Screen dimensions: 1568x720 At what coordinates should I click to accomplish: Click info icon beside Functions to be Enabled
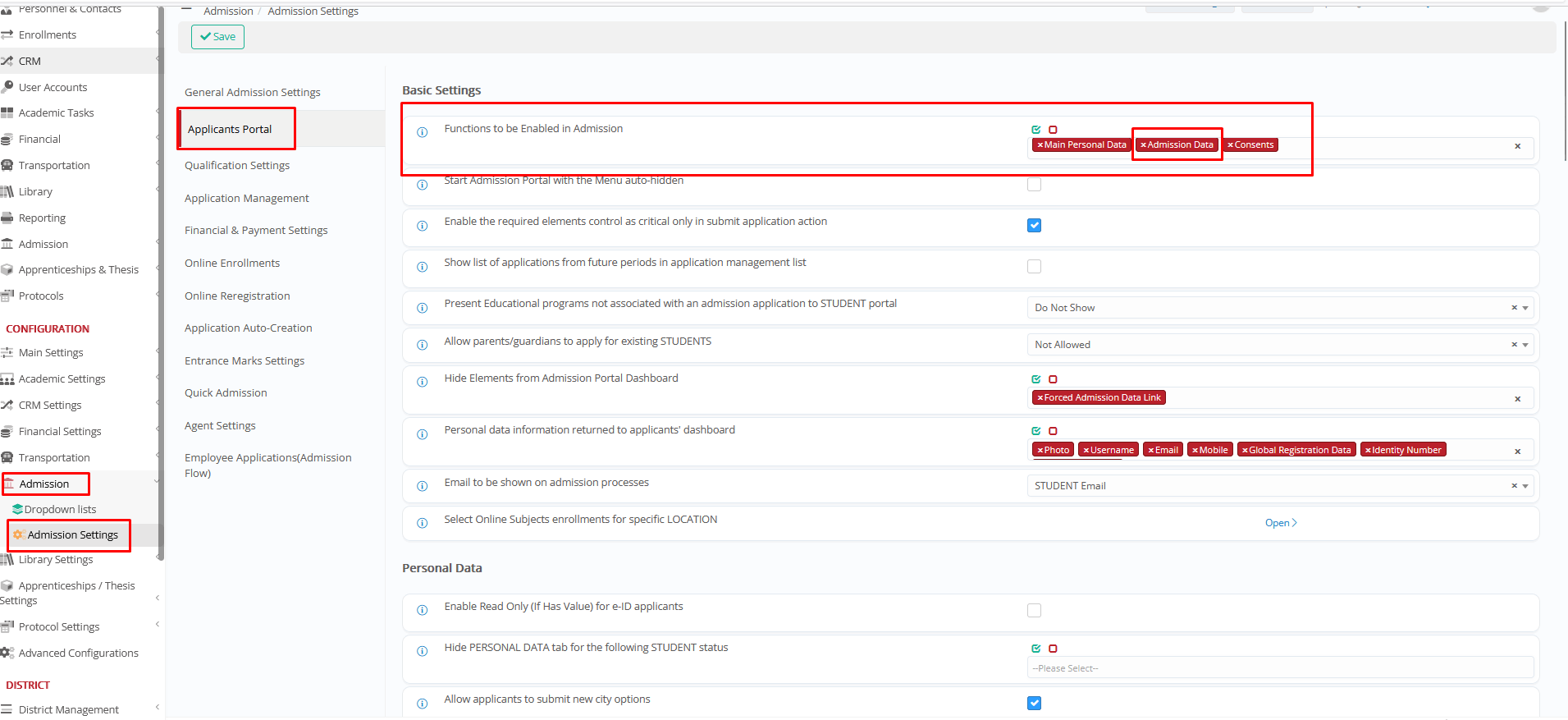[422, 132]
